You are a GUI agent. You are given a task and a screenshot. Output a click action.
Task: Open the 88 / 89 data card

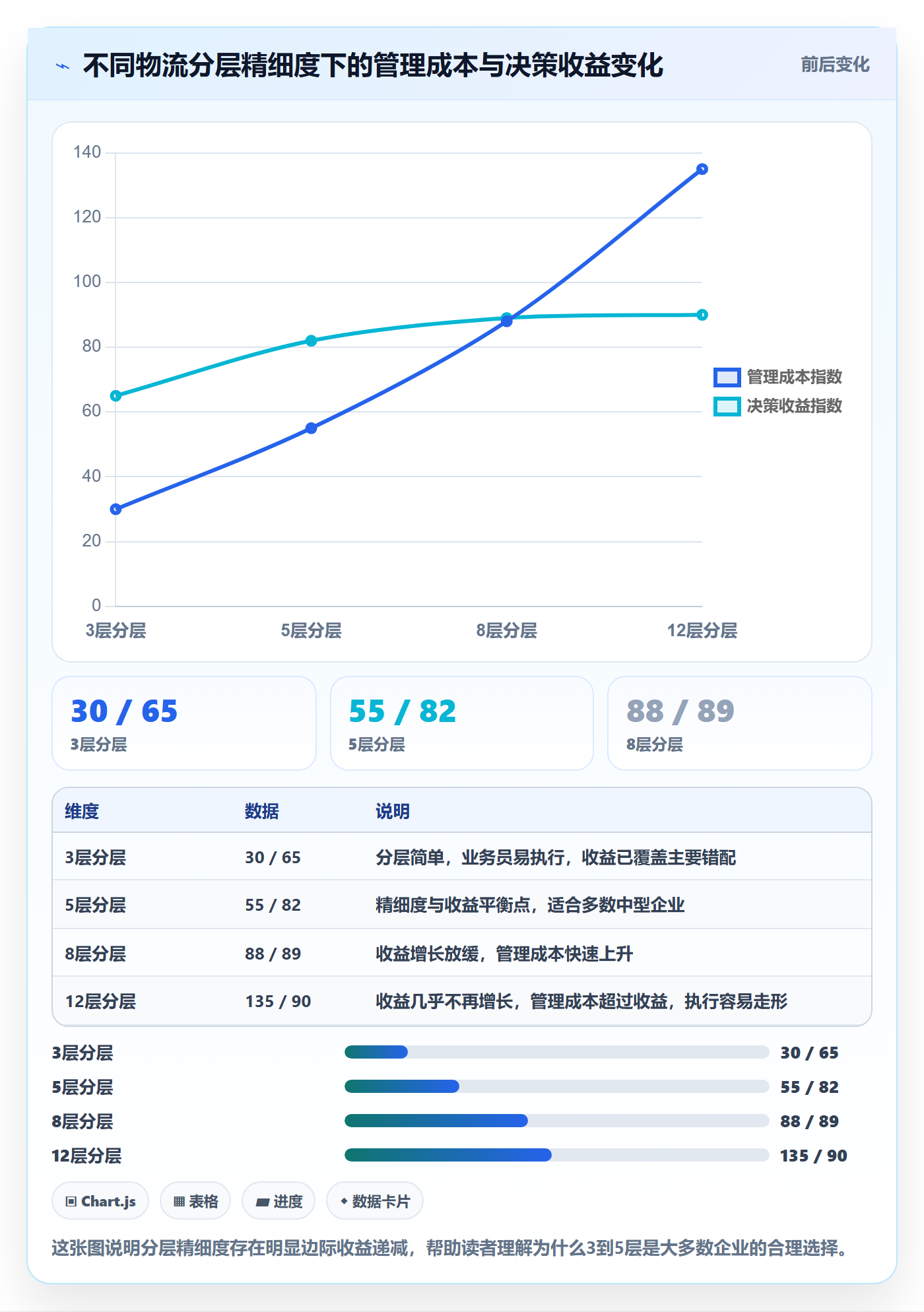pos(740,723)
